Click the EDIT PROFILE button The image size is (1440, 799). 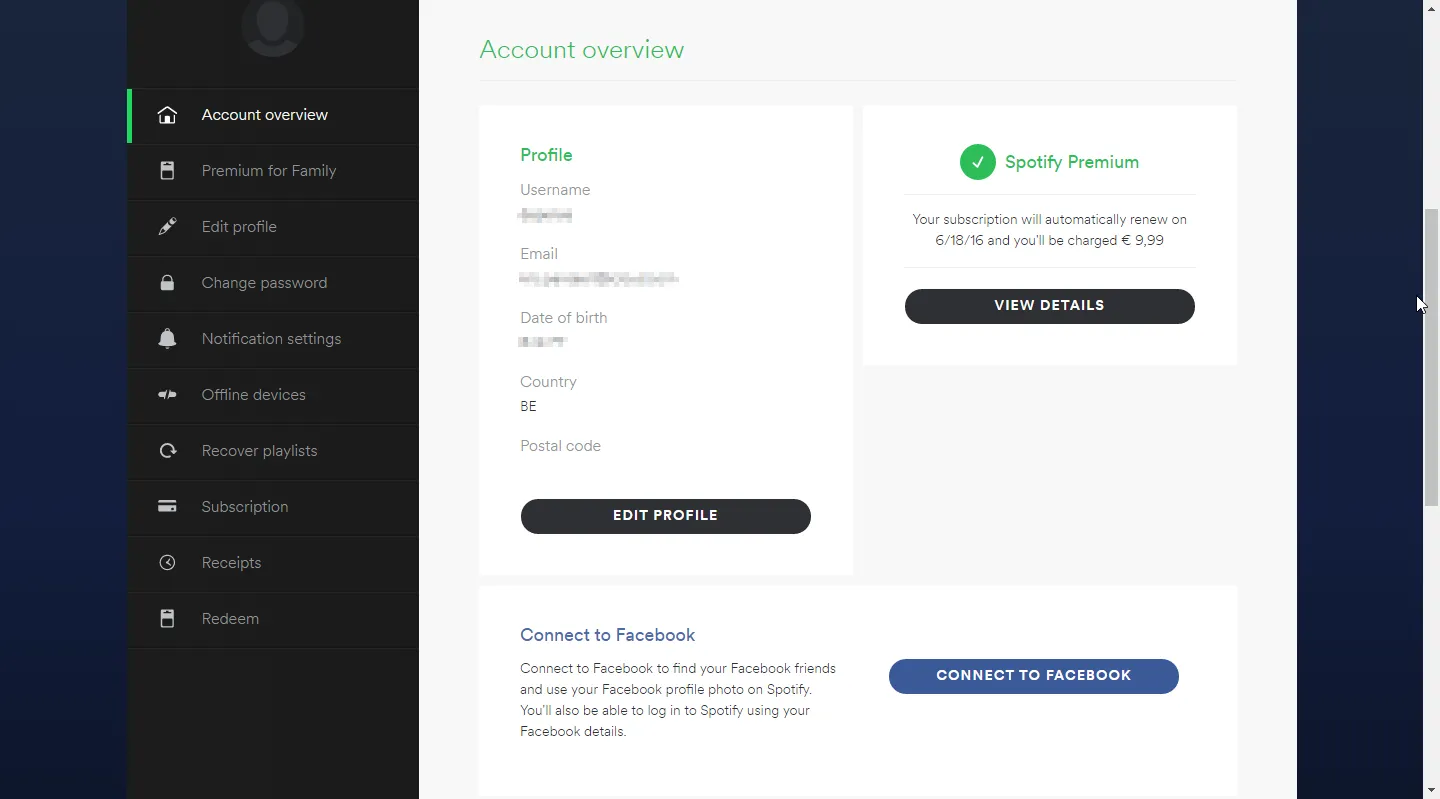pyautogui.click(x=665, y=516)
